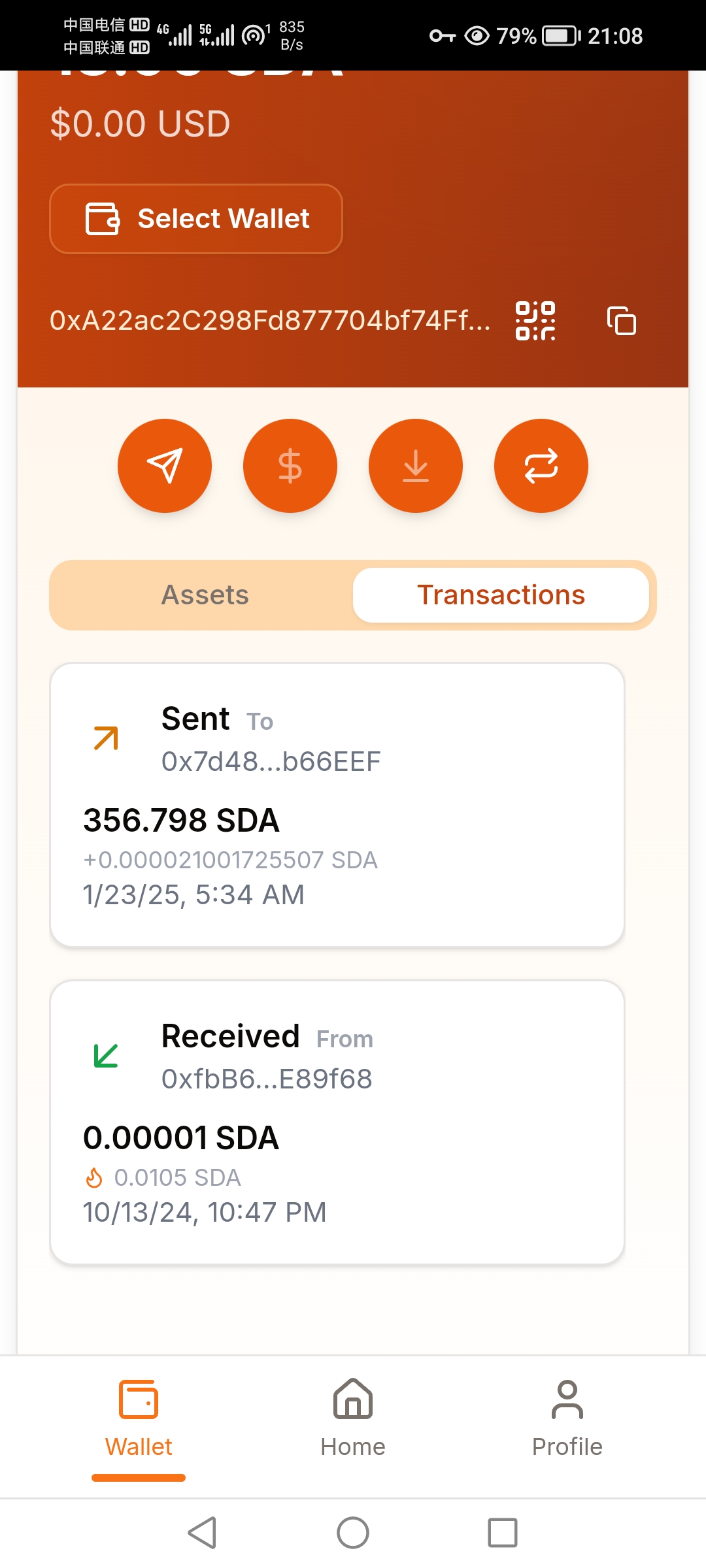Tap recipient address 0x7d48...b66EEF
Viewport: 706px width, 1568px height.
tap(271, 762)
